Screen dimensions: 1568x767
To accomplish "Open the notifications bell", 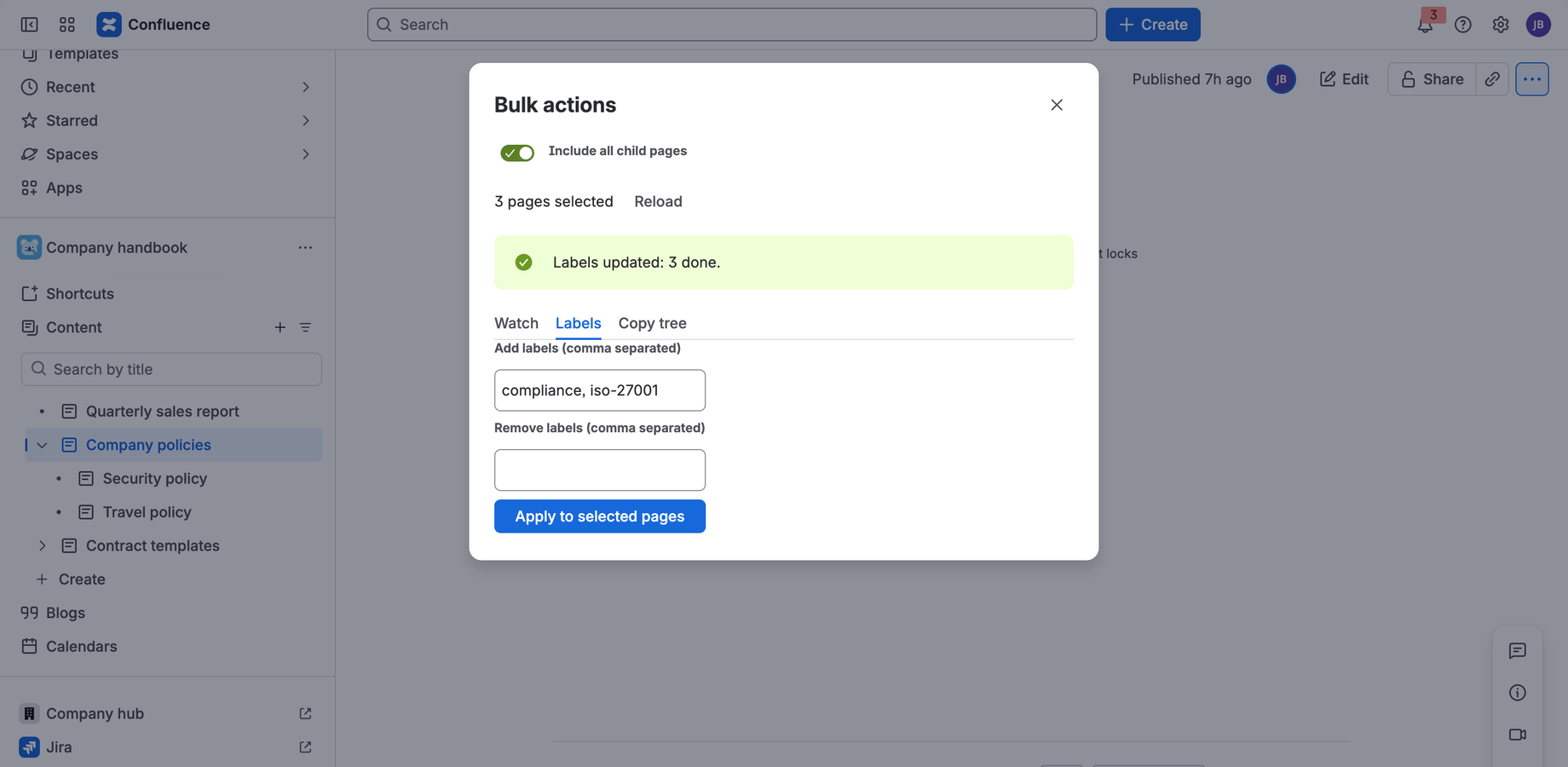I will (x=1425, y=25).
